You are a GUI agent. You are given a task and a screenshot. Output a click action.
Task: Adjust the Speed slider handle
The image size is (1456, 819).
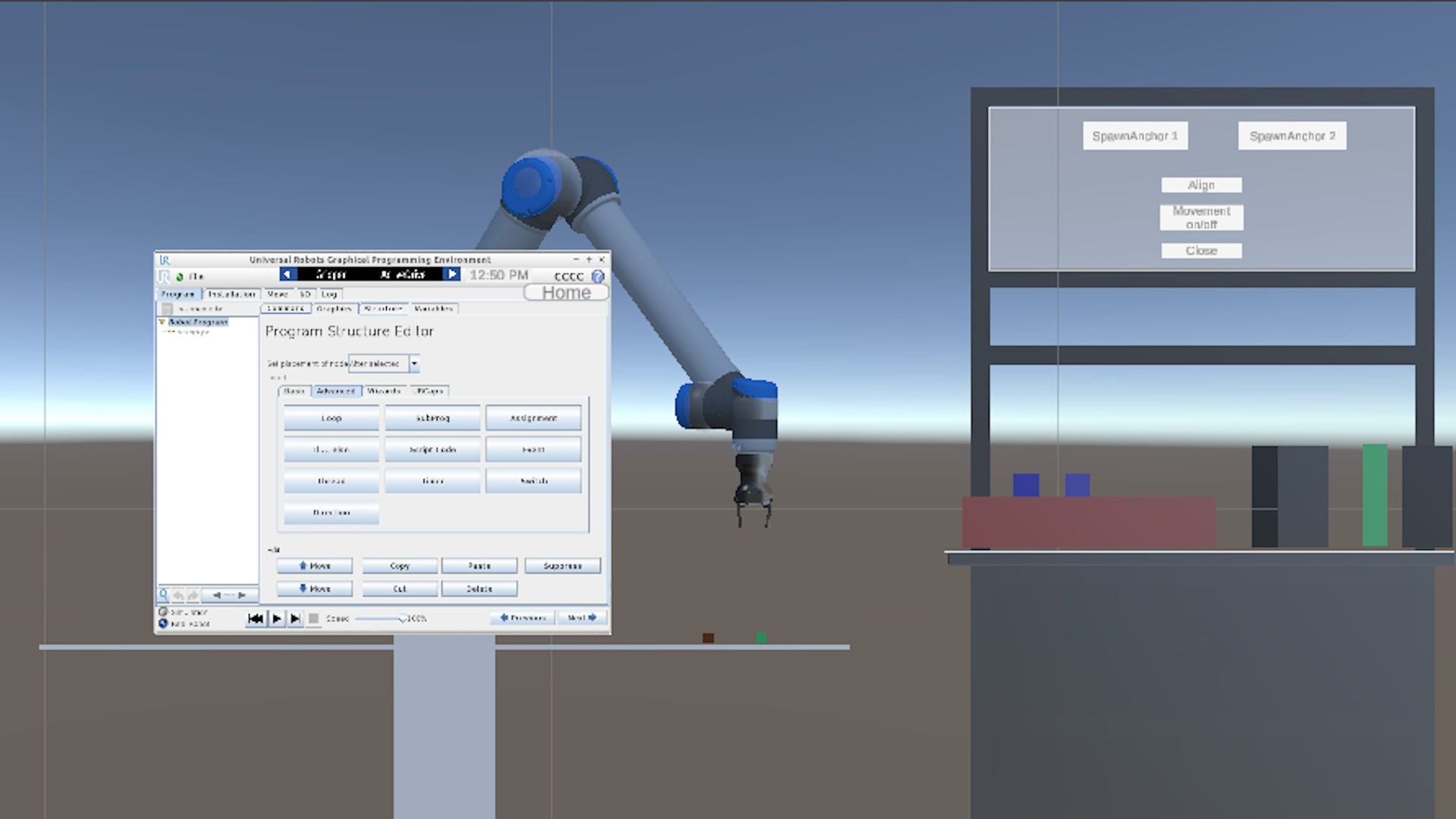403,619
